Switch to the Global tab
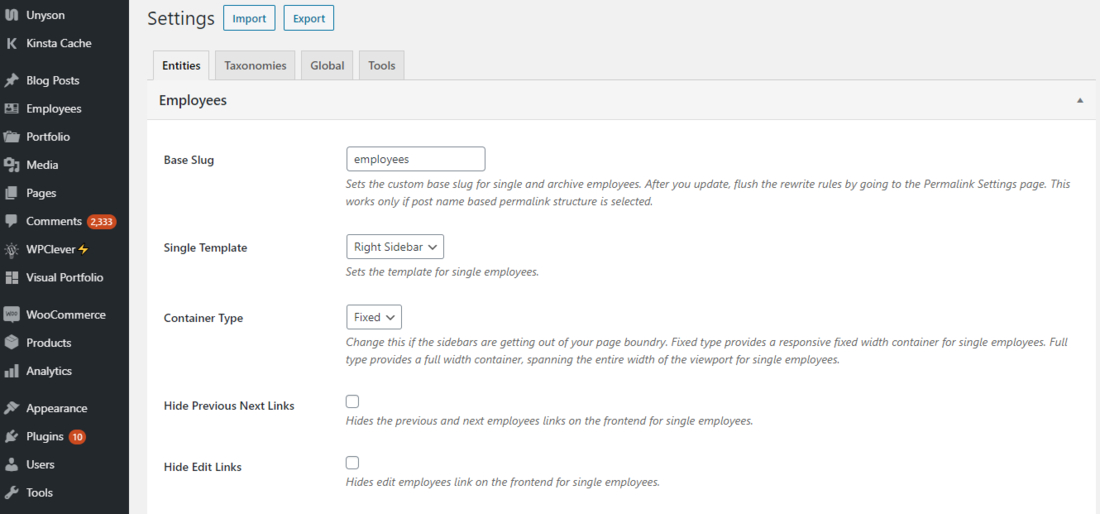The width and height of the screenshot is (1100, 514). [327, 66]
